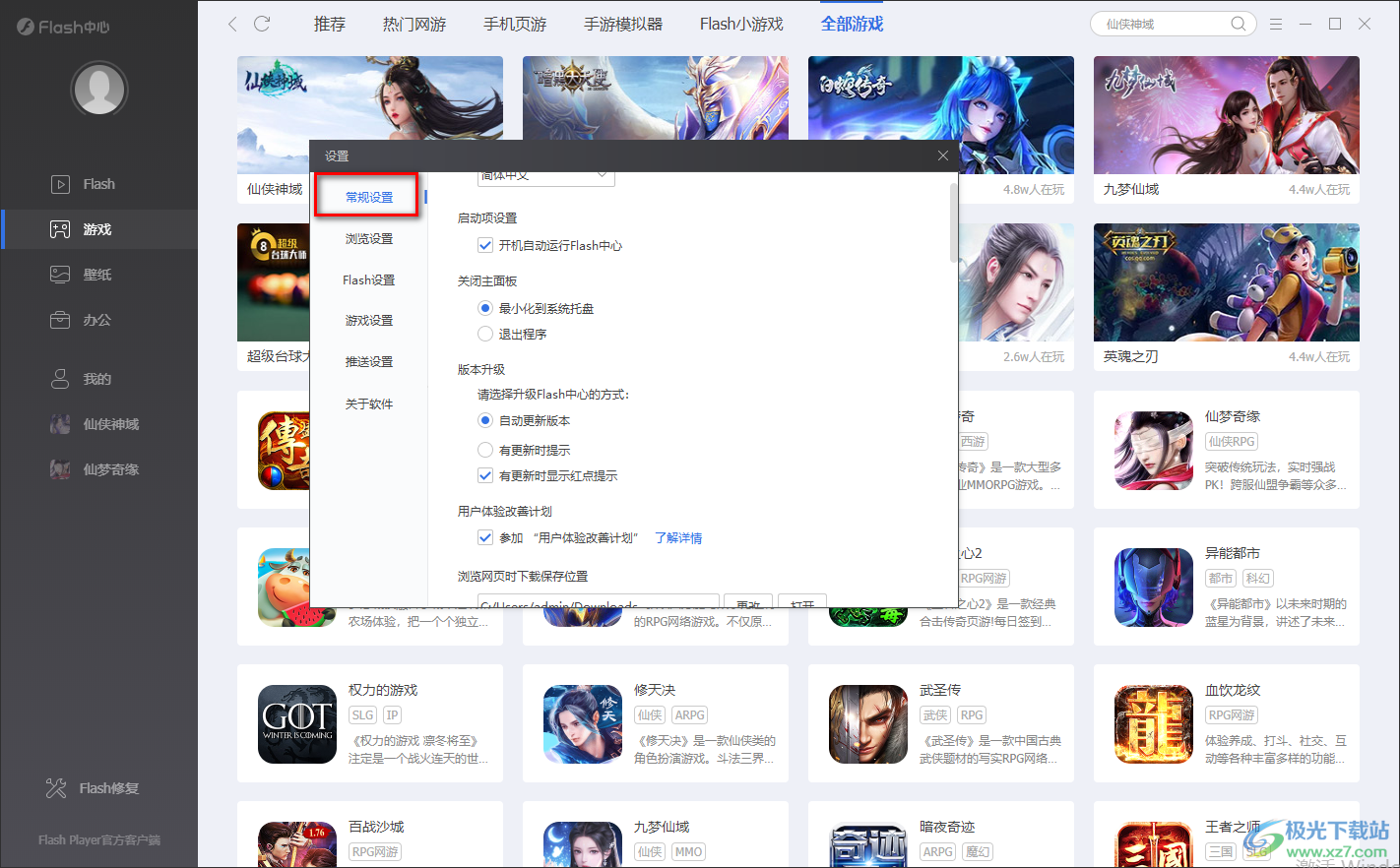The height and width of the screenshot is (868, 1400).
Task: Open 关于软件 in settings dialog
Action: [x=369, y=404]
